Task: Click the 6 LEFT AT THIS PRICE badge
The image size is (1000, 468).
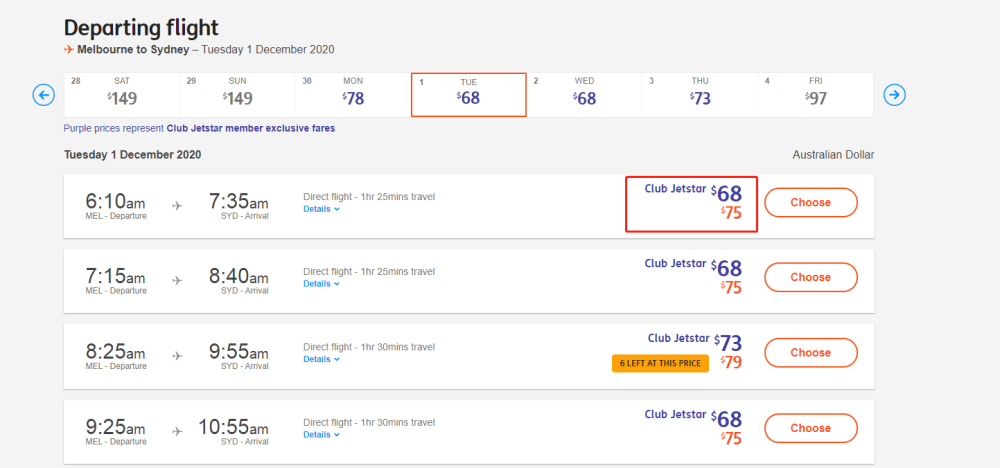Action: pos(660,363)
